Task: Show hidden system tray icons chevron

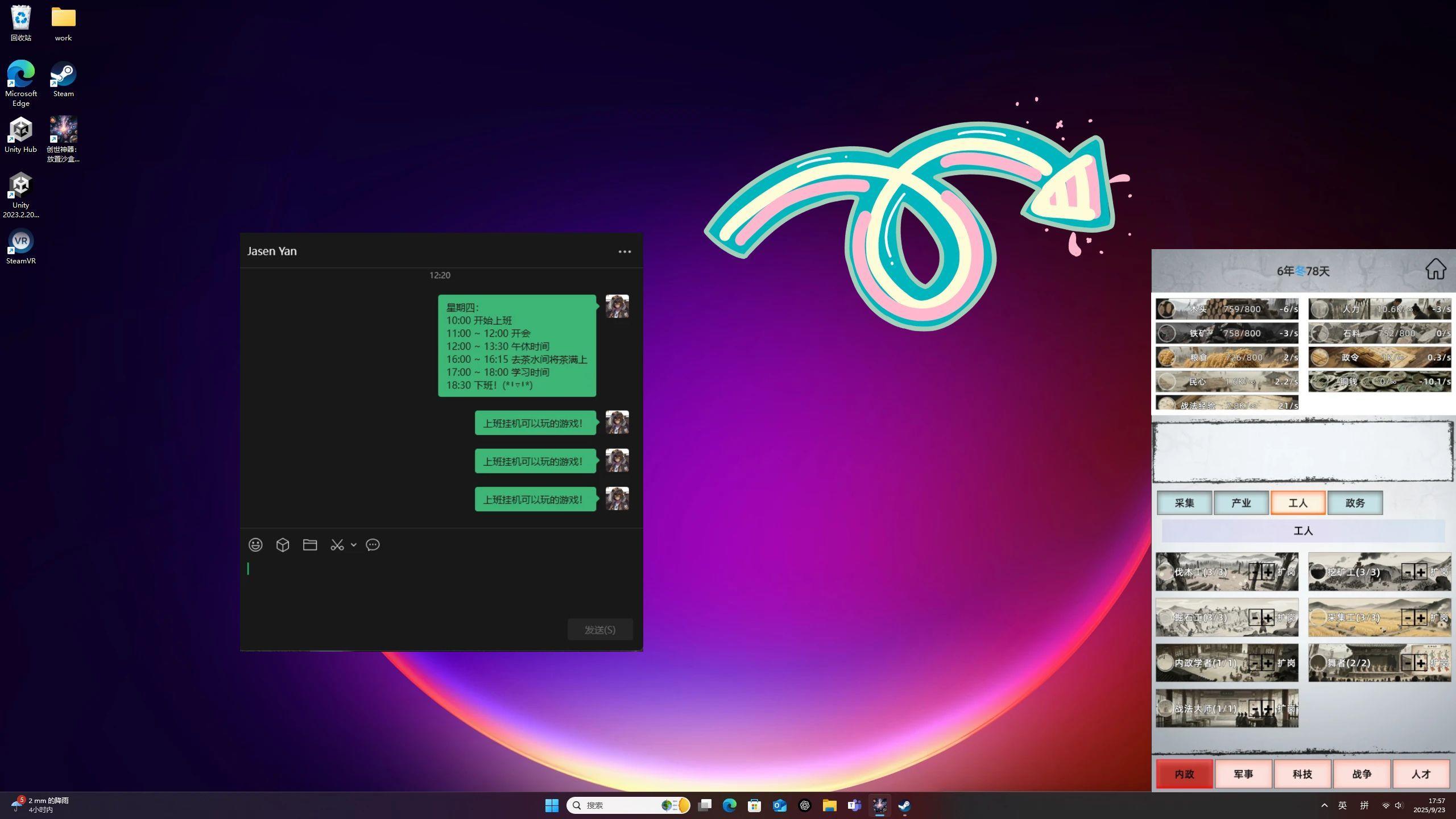Action: [x=1324, y=805]
